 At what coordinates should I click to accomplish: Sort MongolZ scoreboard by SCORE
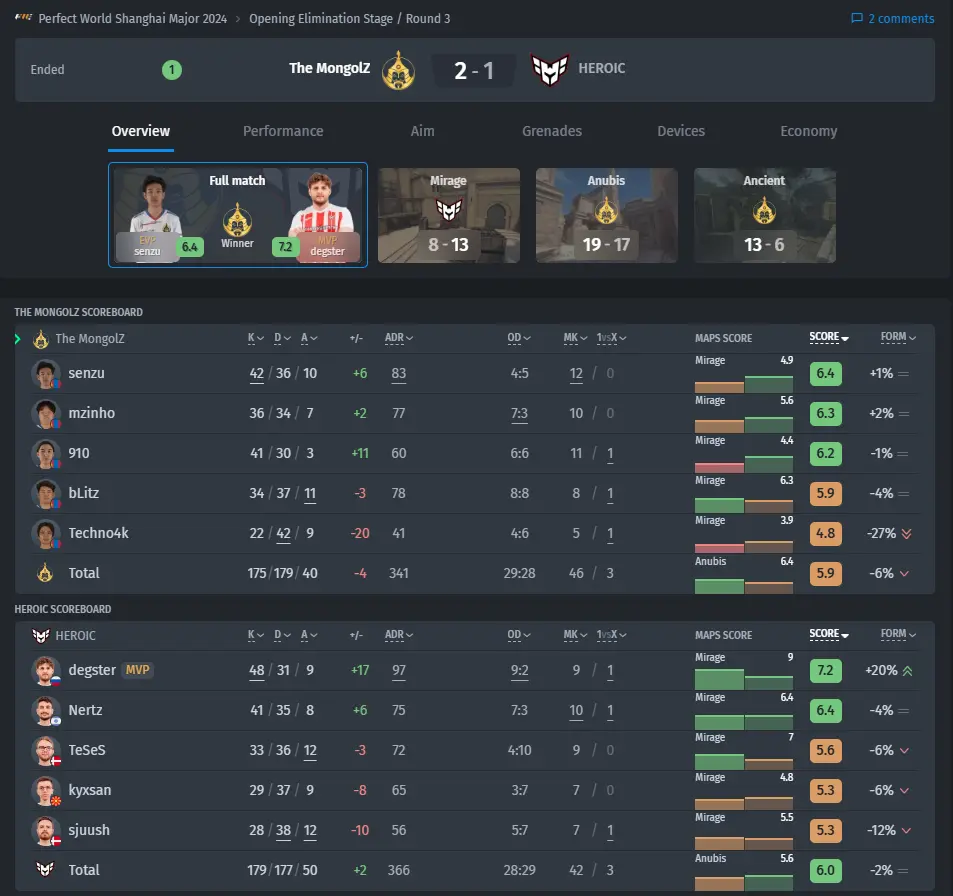[828, 337]
